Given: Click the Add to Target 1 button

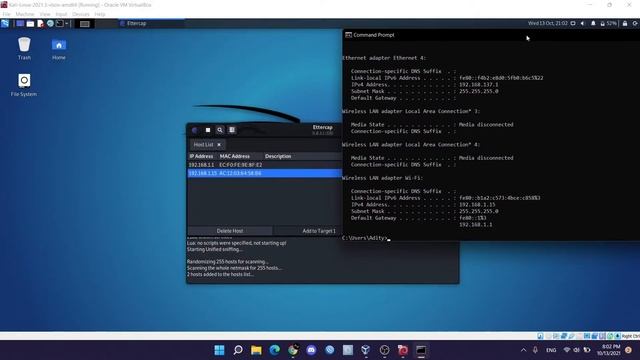Looking at the screenshot, I should (319, 231).
